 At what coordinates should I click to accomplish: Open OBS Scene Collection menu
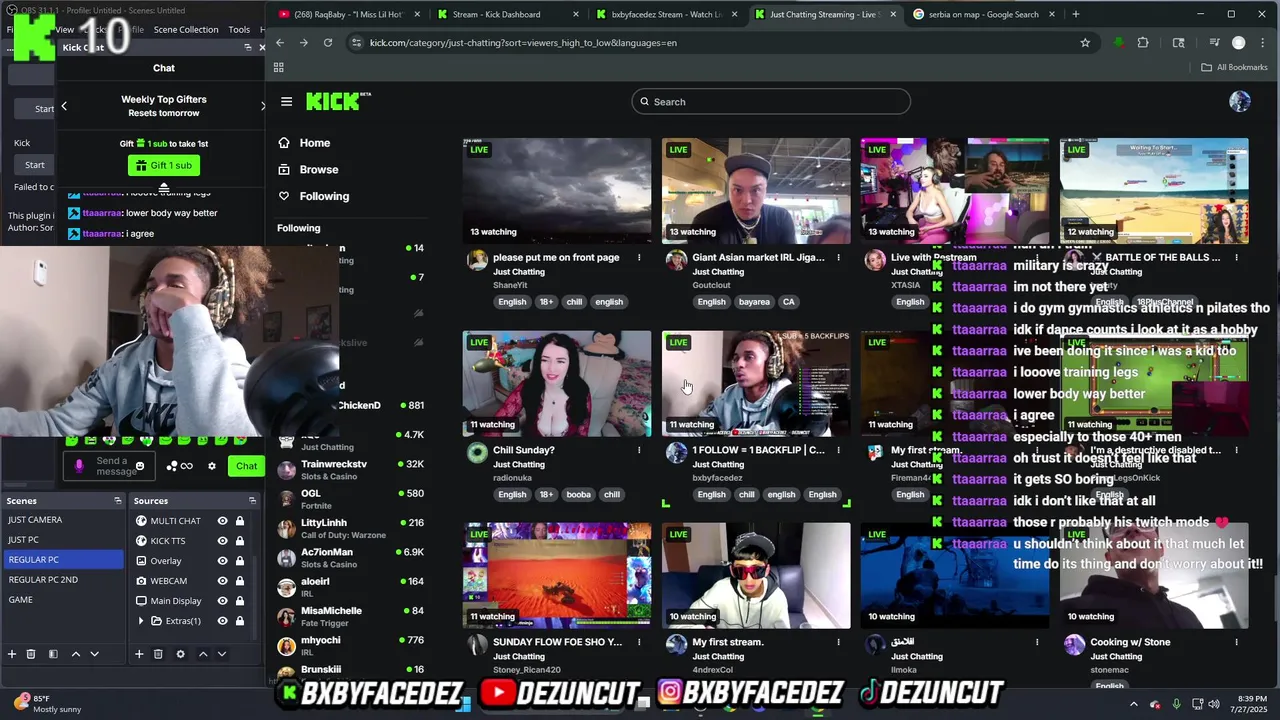186,30
